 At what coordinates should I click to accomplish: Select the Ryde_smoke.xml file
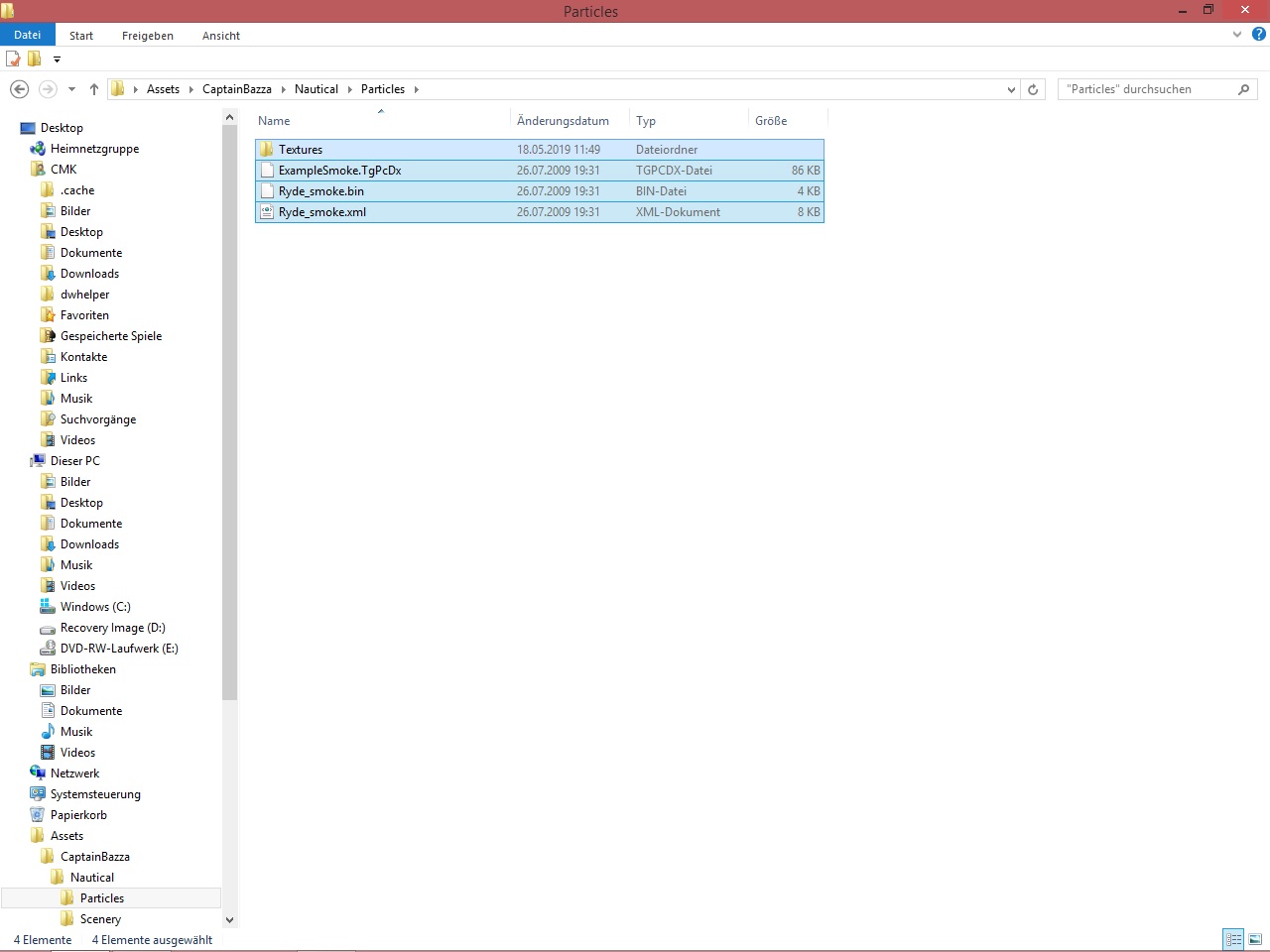tap(322, 212)
